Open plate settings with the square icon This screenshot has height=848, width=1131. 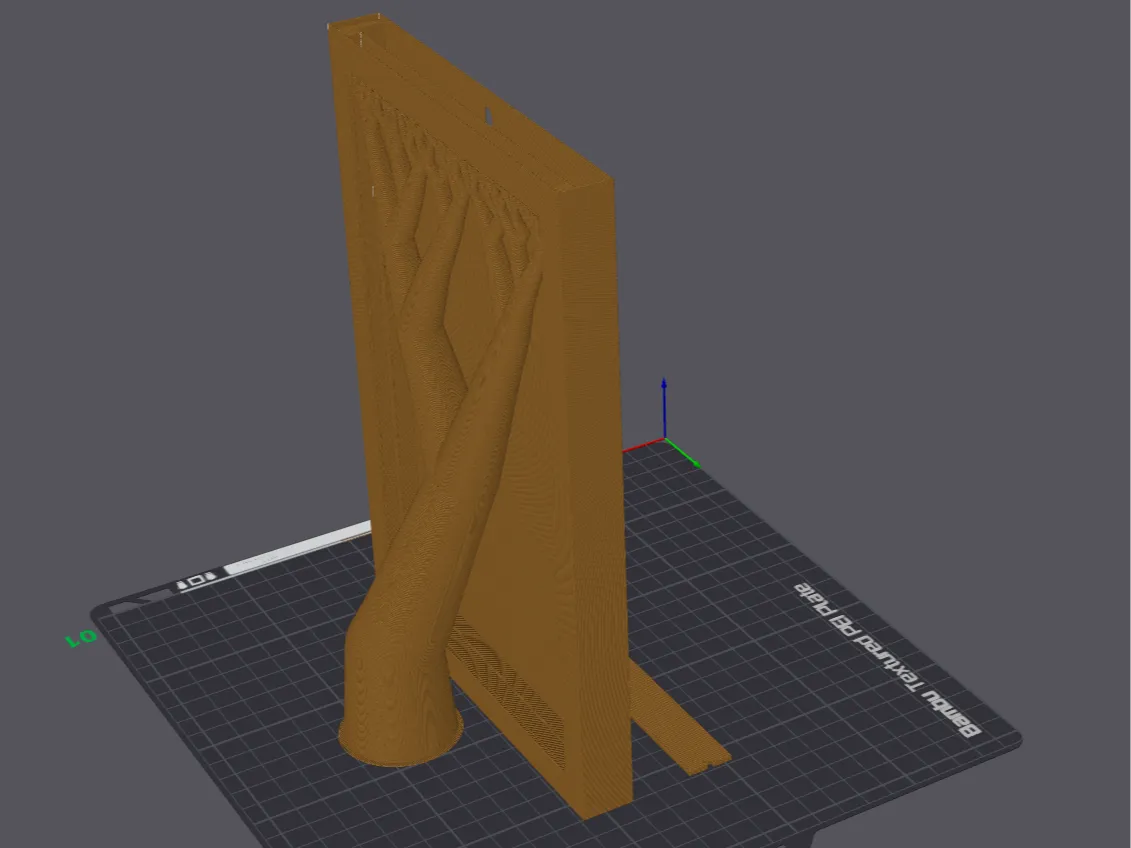(x=196, y=580)
